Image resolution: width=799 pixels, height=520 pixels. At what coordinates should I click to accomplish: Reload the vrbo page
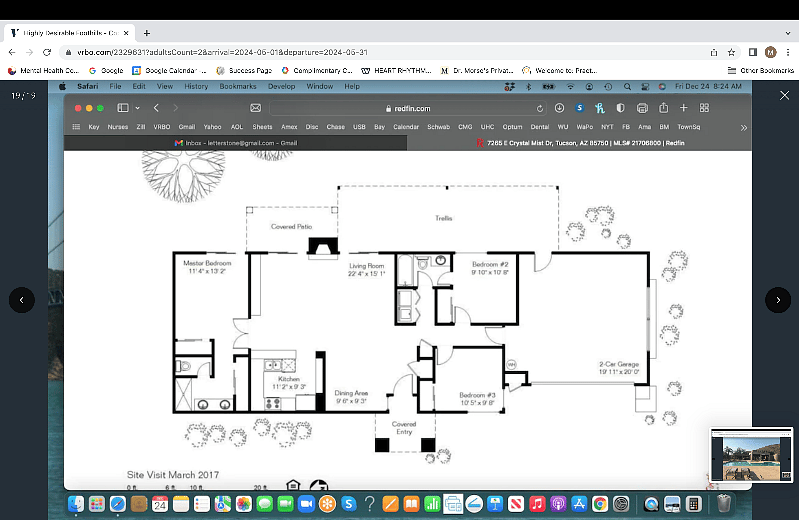click(x=47, y=52)
